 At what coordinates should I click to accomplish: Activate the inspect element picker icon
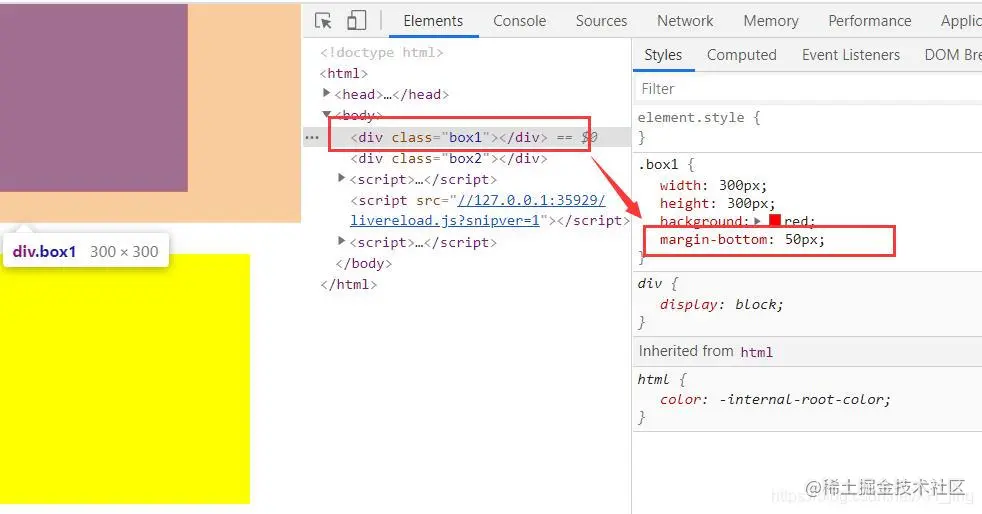click(323, 21)
